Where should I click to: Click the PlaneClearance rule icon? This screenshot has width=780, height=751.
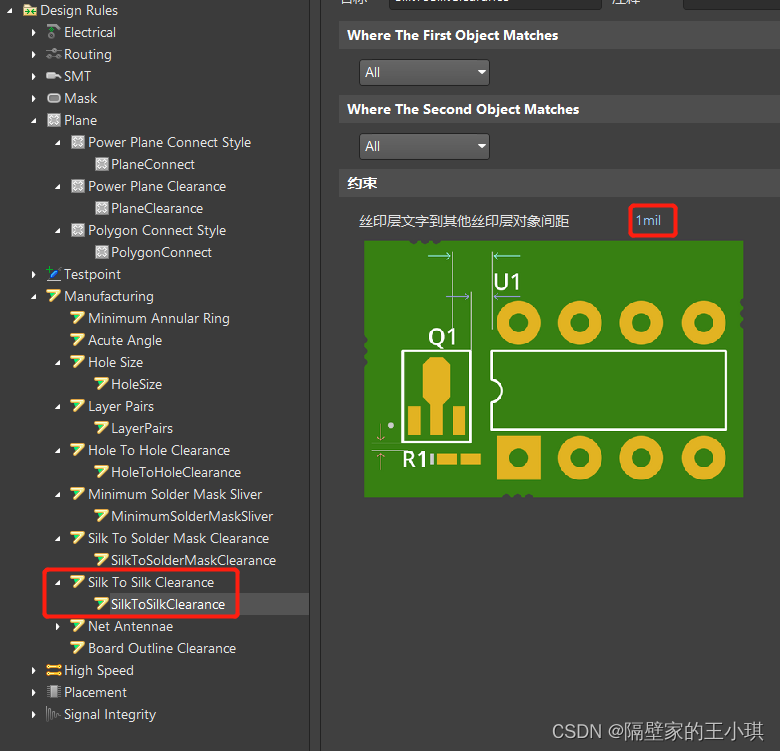[x=101, y=208]
